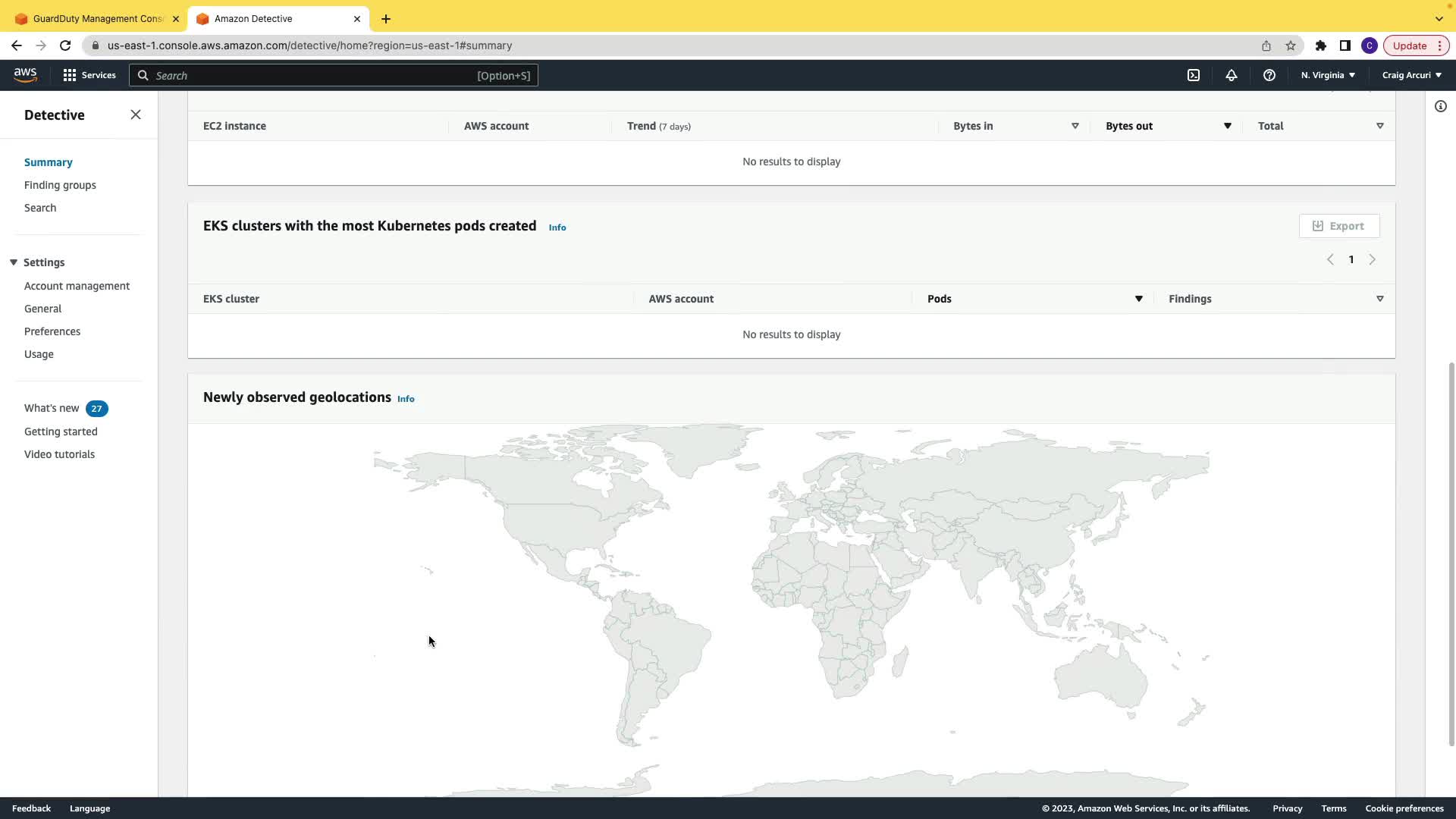The image size is (1456, 819).
Task: Click the Export button for EKS clusters
Action: click(1338, 226)
